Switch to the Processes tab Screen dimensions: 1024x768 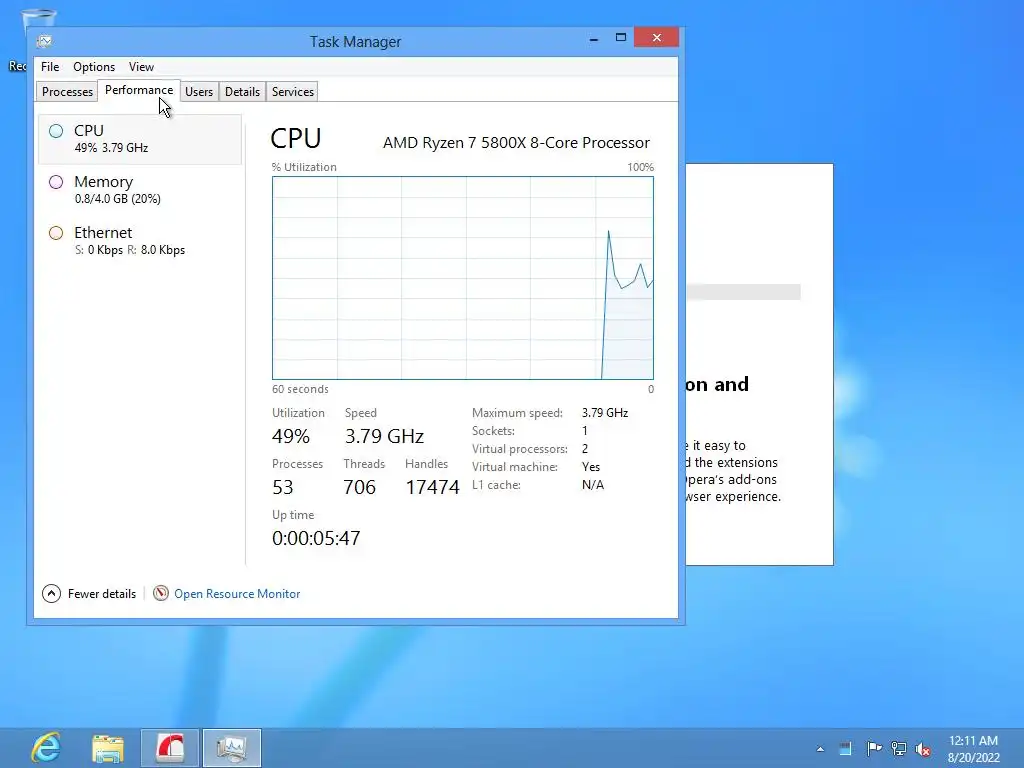click(x=67, y=91)
